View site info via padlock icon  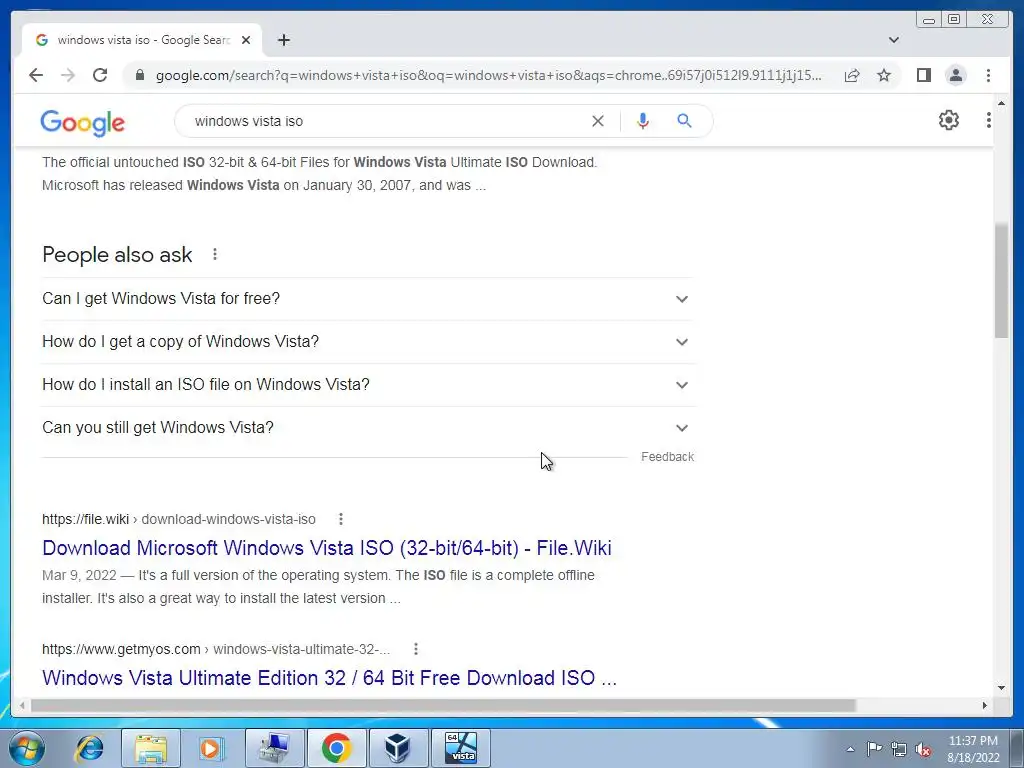[139, 75]
